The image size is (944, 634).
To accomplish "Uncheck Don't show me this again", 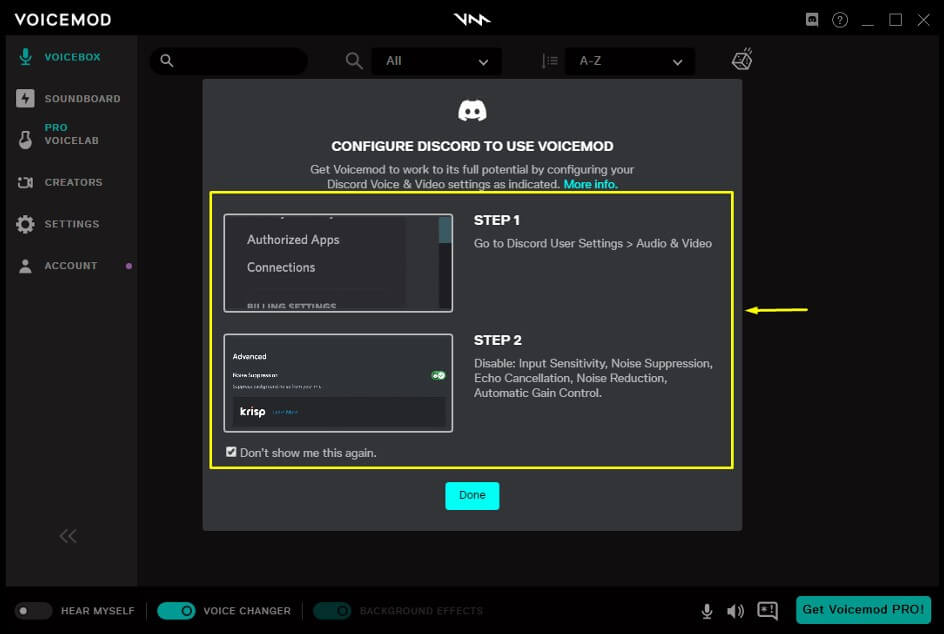I will coord(232,452).
